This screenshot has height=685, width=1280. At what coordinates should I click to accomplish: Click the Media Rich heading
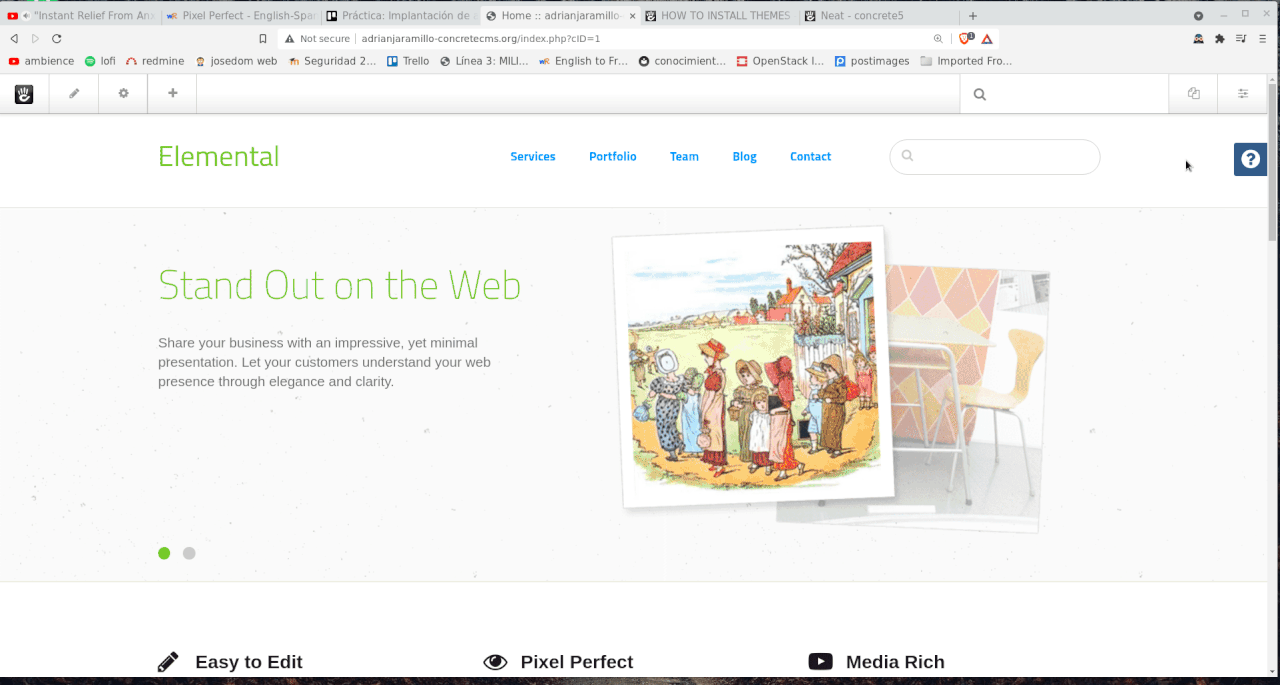click(x=895, y=662)
